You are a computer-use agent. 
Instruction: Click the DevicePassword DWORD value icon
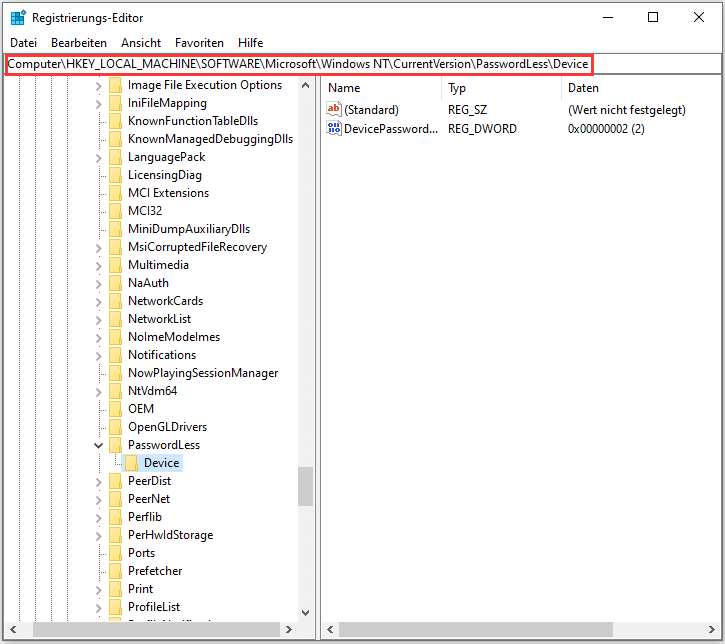pyautogui.click(x=334, y=129)
